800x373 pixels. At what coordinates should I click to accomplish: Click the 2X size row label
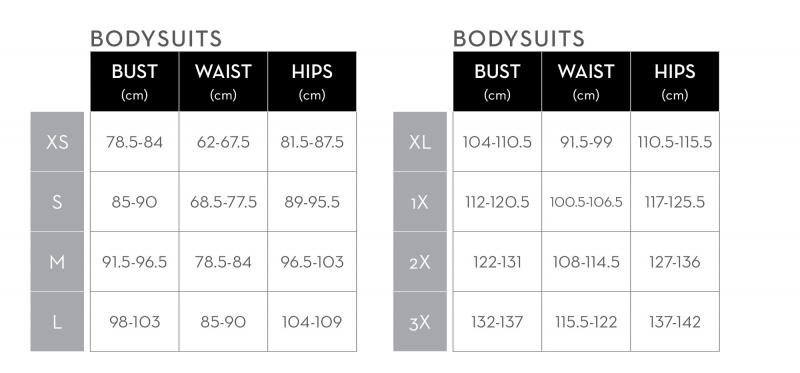click(420, 262)
